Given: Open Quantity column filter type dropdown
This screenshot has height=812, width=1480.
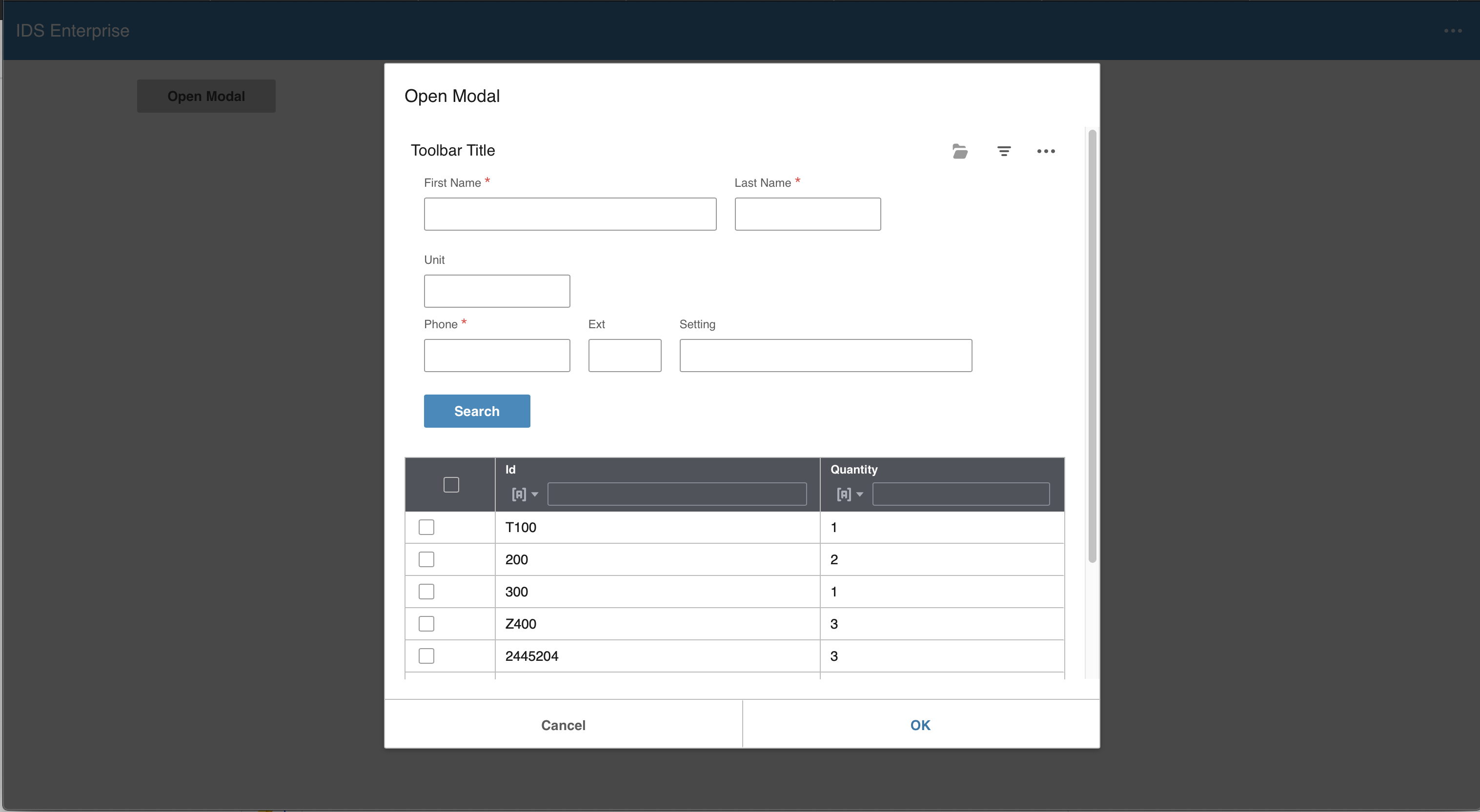Looking at the screenshot, I should pos(849,494).
